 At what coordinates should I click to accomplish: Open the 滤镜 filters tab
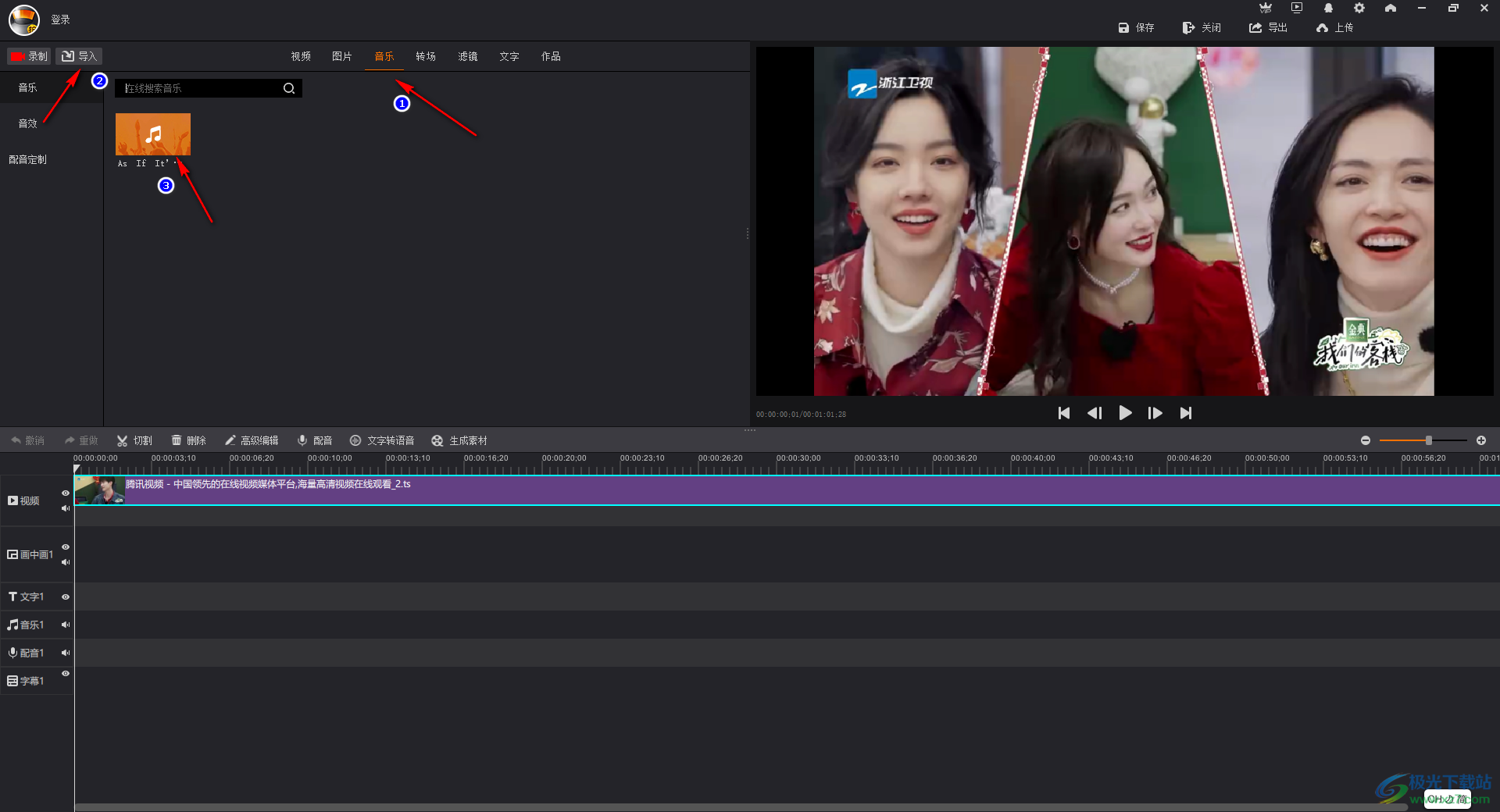click(468, 56)
